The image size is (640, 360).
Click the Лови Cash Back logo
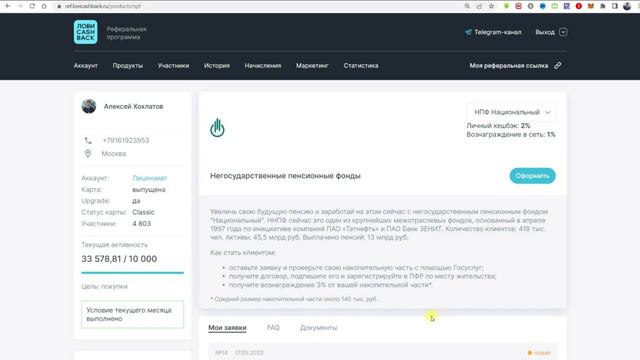(85, 32)
